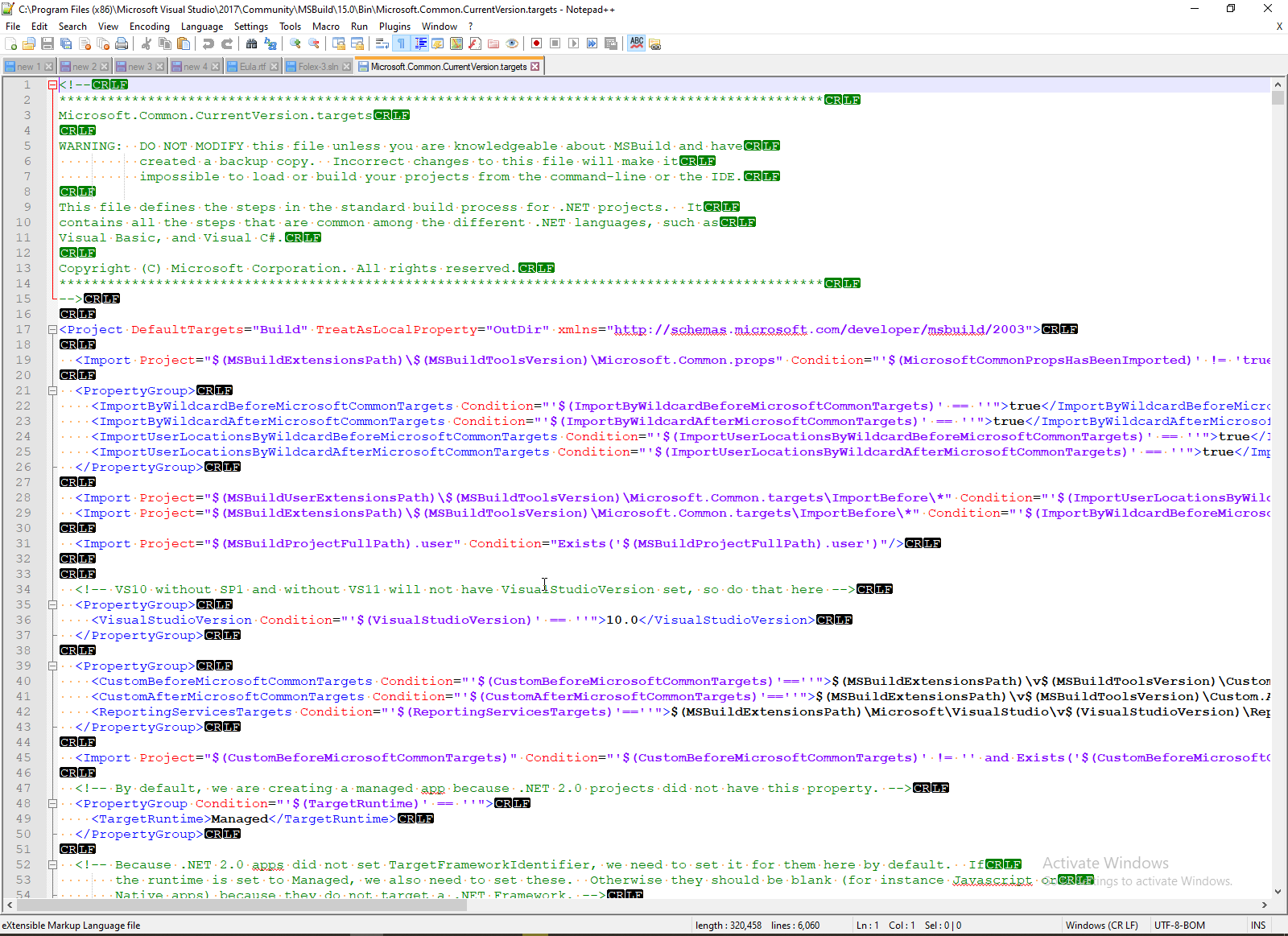
Task: Open the Language menu
Action: (x=202, y=27)
